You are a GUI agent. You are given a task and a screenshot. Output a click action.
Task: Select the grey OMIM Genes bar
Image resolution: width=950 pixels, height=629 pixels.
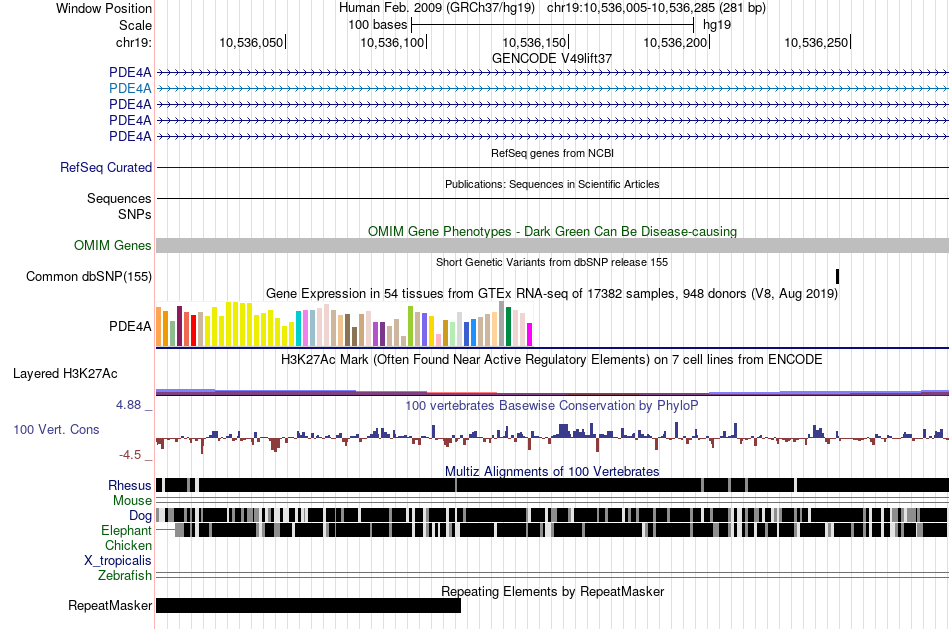click(x=552, y=245)
